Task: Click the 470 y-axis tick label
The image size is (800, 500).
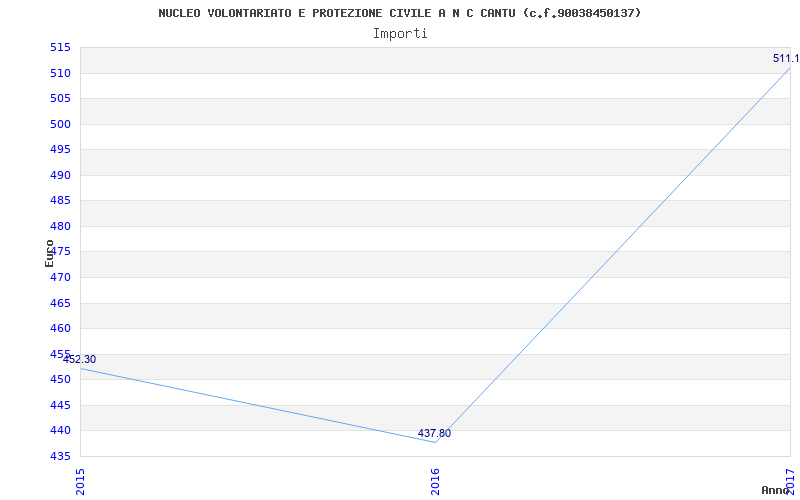Action: [x=60, y=278]
